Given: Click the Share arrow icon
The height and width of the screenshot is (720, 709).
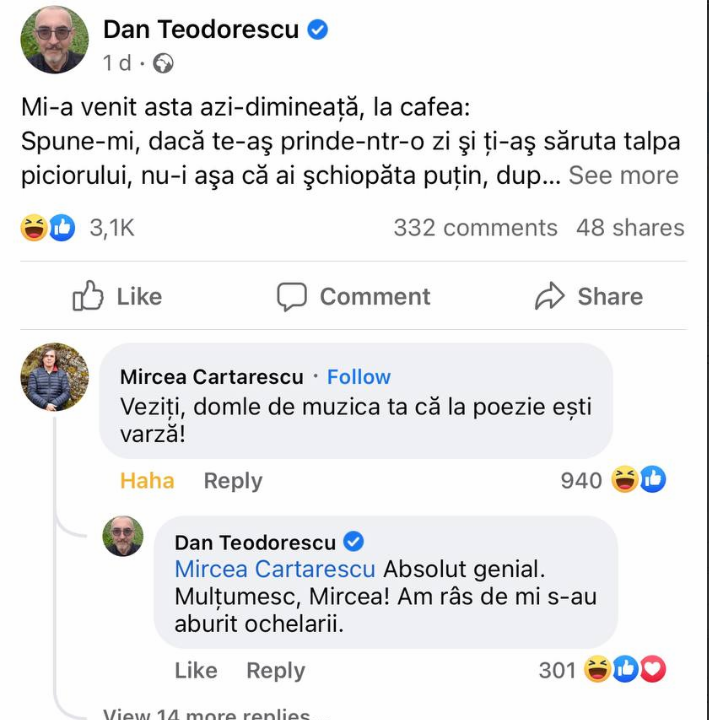Looking at the screenshot, I should tap(551, 296).
